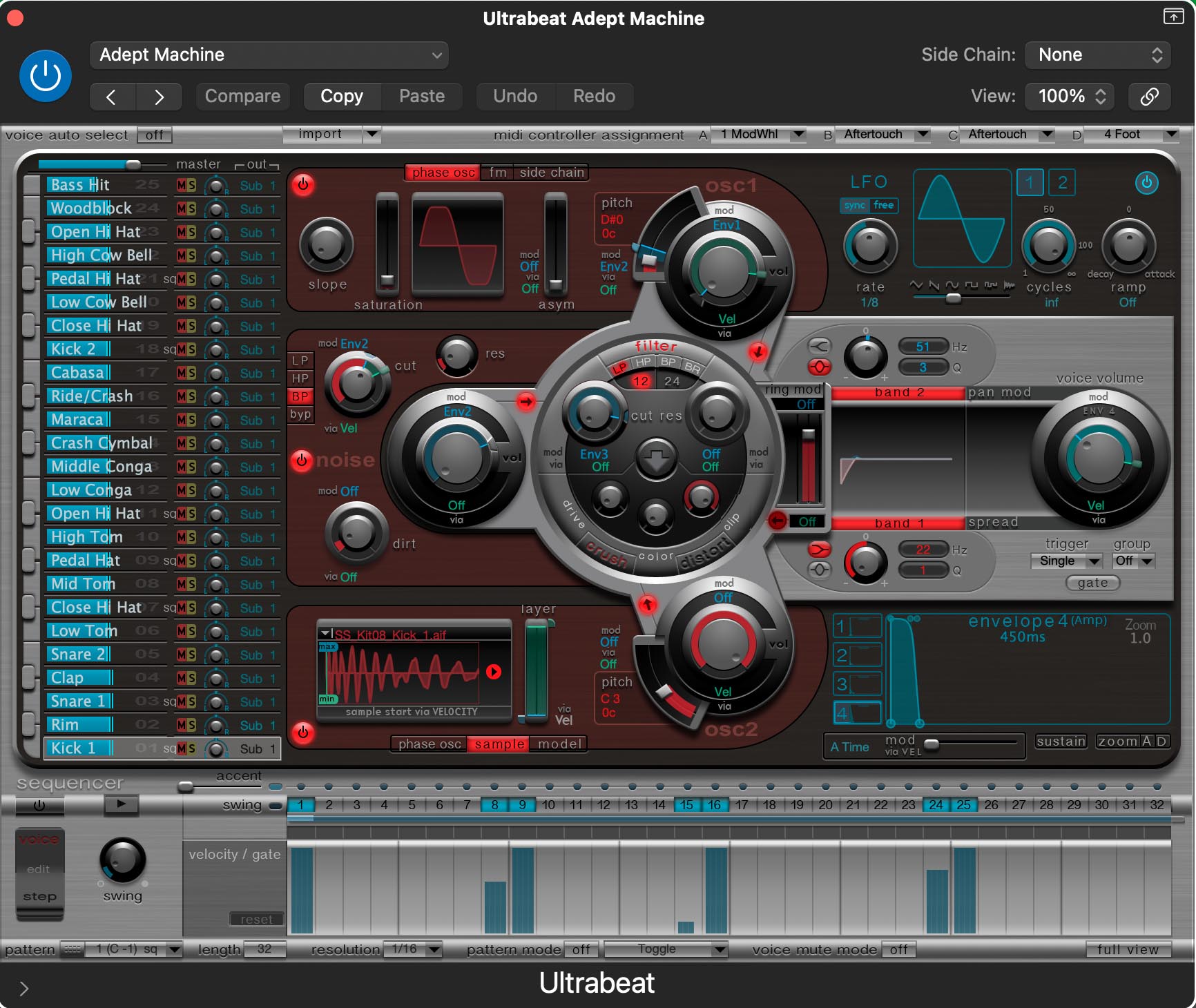Click the envelope sustain button

click(1061, 742)
